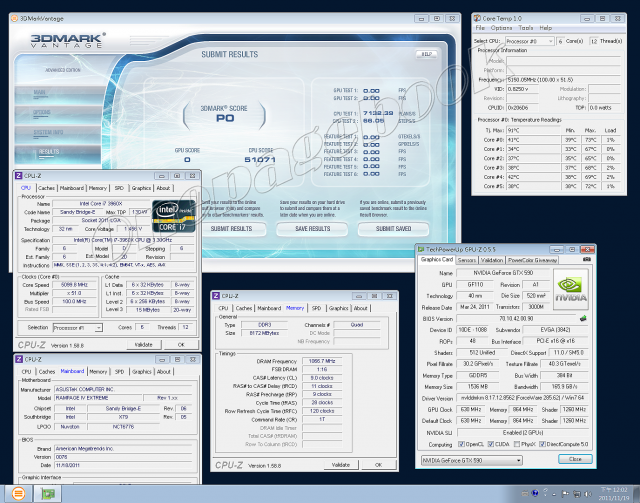Open the orange-circle taskbar application
This screenshot has height=503, width=640.
click(18, 494)
